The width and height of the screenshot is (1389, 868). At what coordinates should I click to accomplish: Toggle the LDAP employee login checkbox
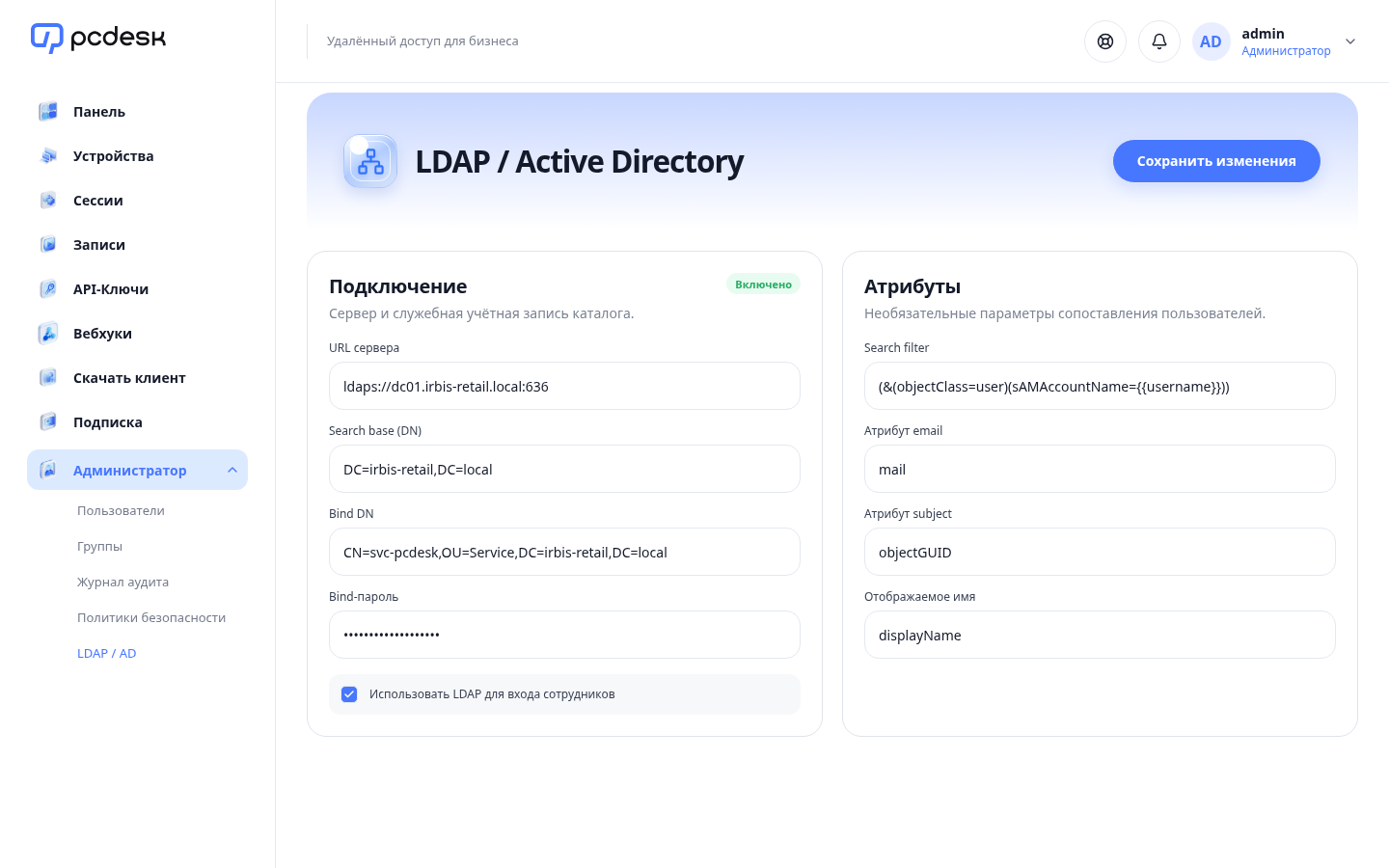349,694
